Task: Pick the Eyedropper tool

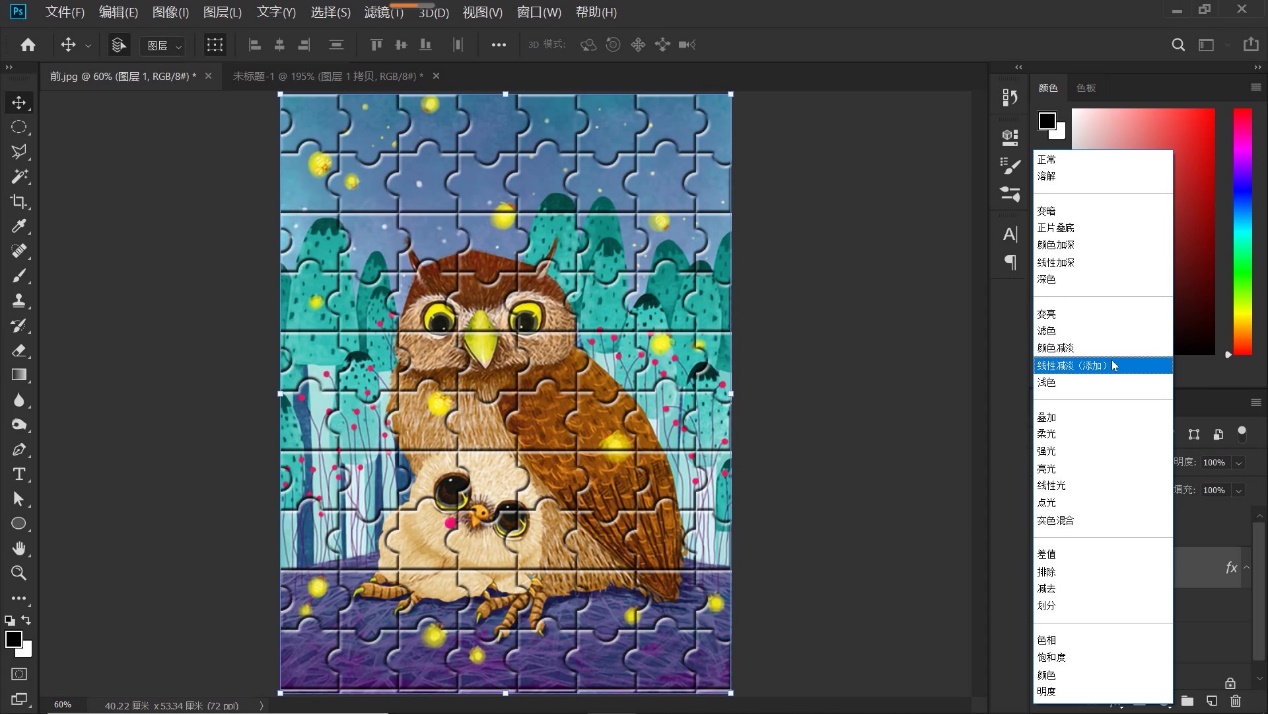Action: click(18, 227)
